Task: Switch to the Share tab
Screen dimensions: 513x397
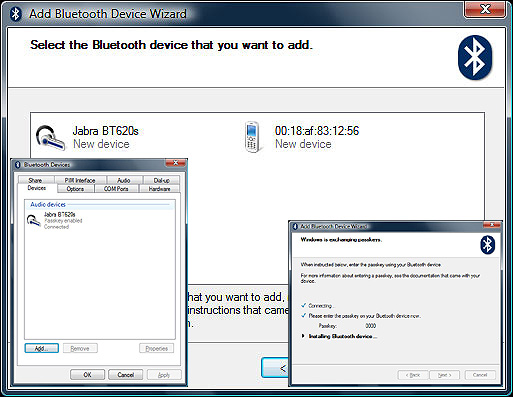Action: tap(35, 180)
